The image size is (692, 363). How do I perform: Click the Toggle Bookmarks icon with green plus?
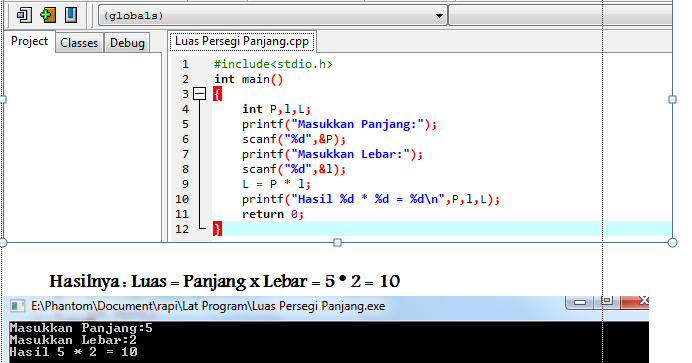pos(48,15)
